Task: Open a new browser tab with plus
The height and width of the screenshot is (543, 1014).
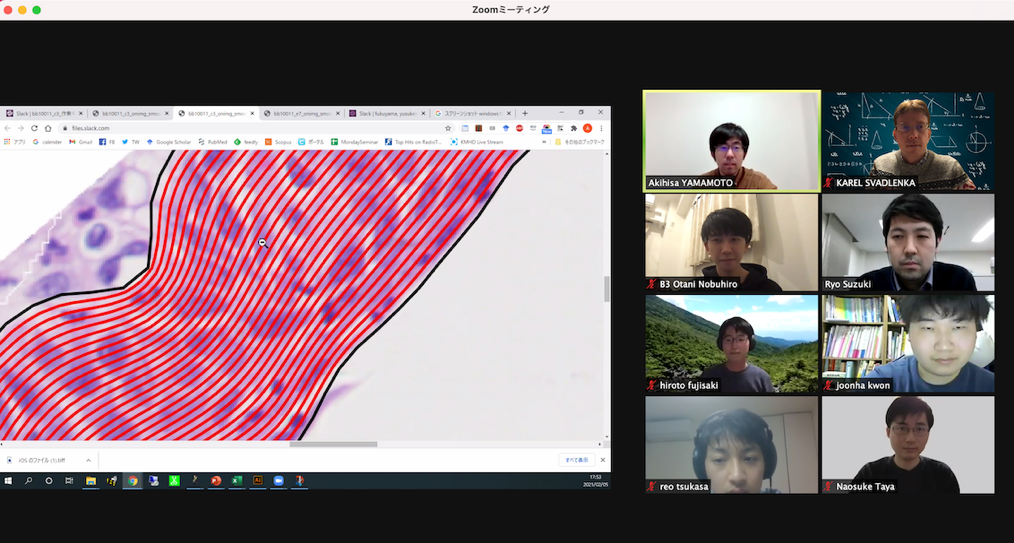Action: [524, 113]
